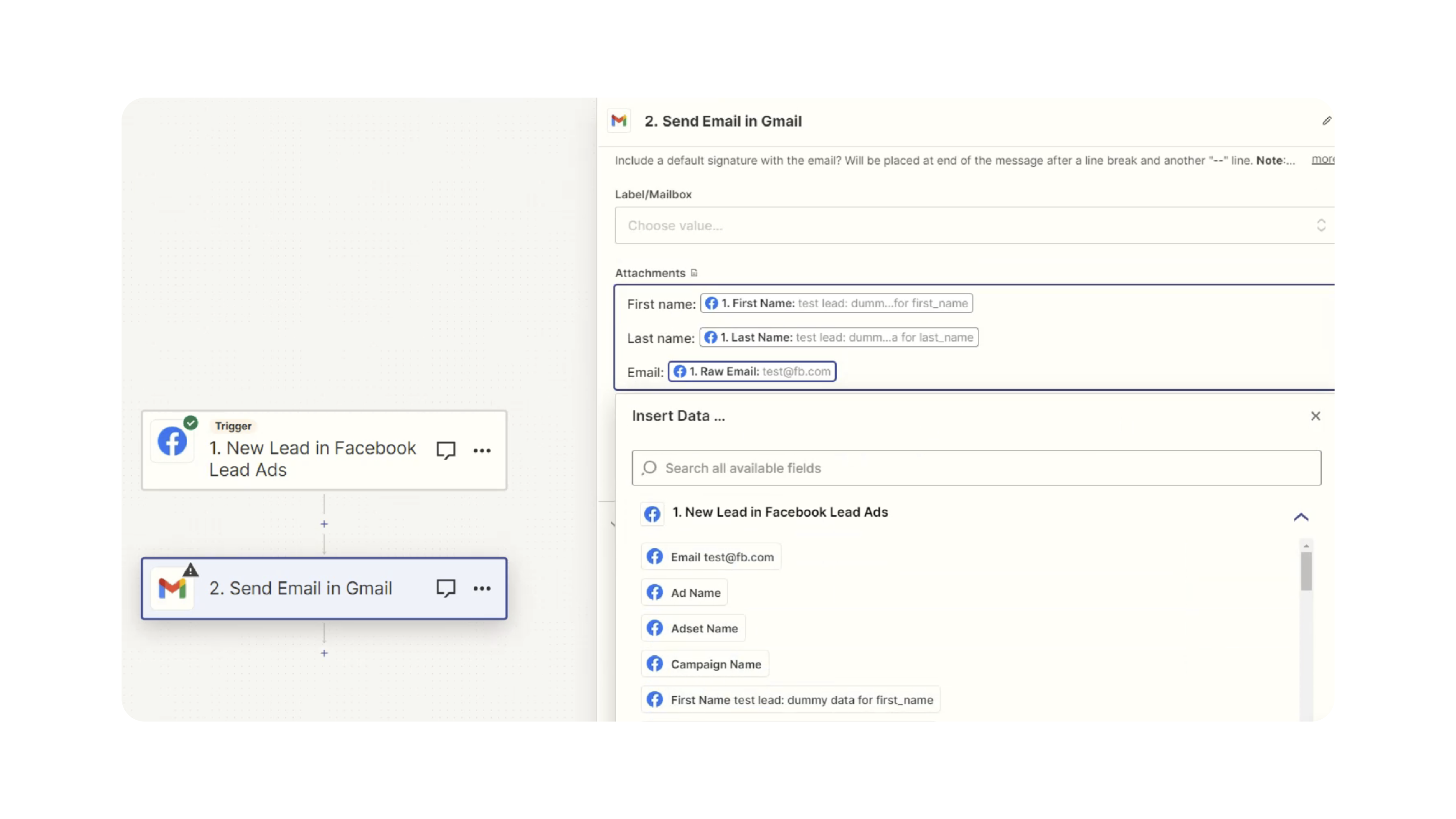Open comment icon on Facebook trigger step
Image resolution: width=1456 pixels, height=819 pixels.
[445, 450]
